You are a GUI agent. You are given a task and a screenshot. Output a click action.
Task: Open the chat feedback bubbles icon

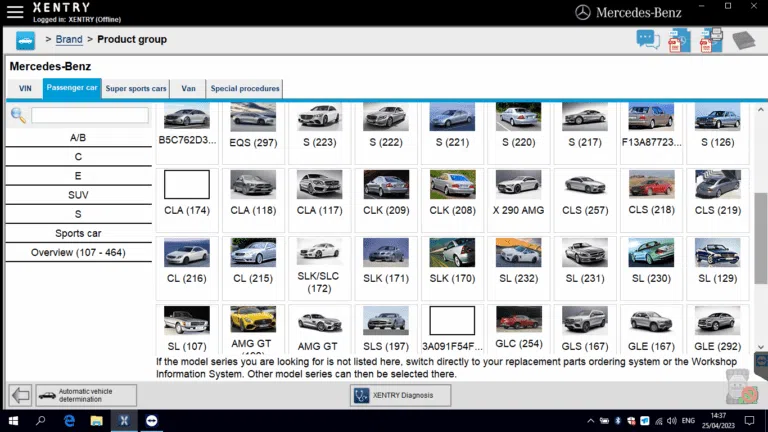pyautogui.click(x=648, y=40)
